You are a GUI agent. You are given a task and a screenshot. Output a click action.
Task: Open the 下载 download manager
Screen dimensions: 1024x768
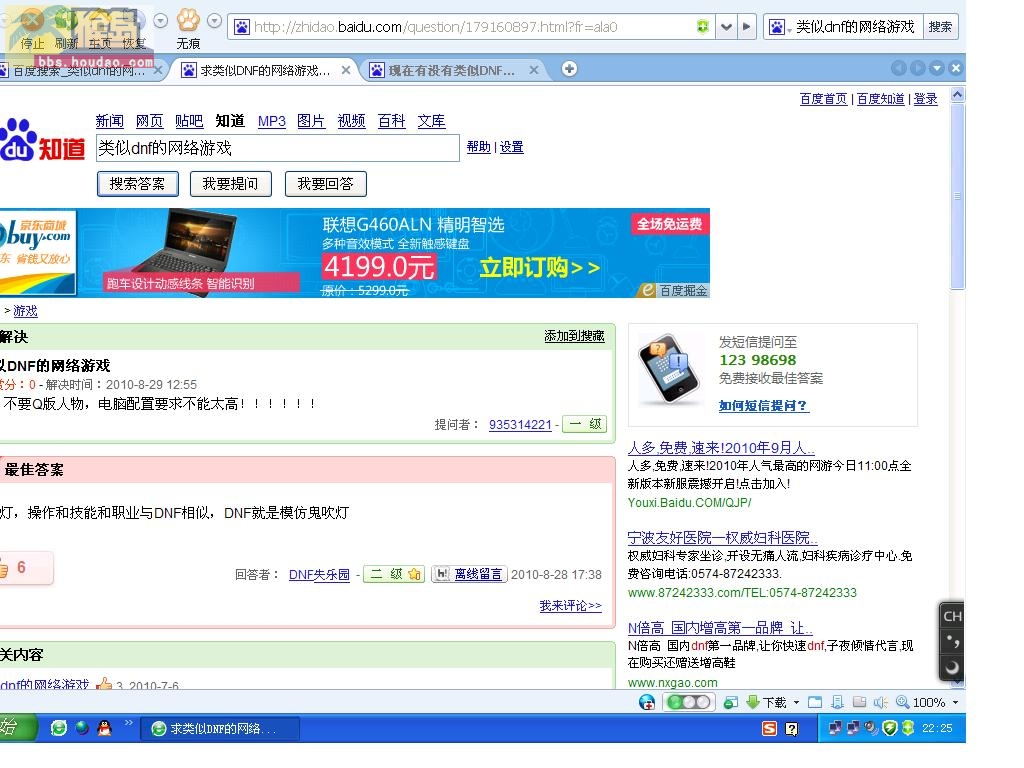(x=767, y=702)
